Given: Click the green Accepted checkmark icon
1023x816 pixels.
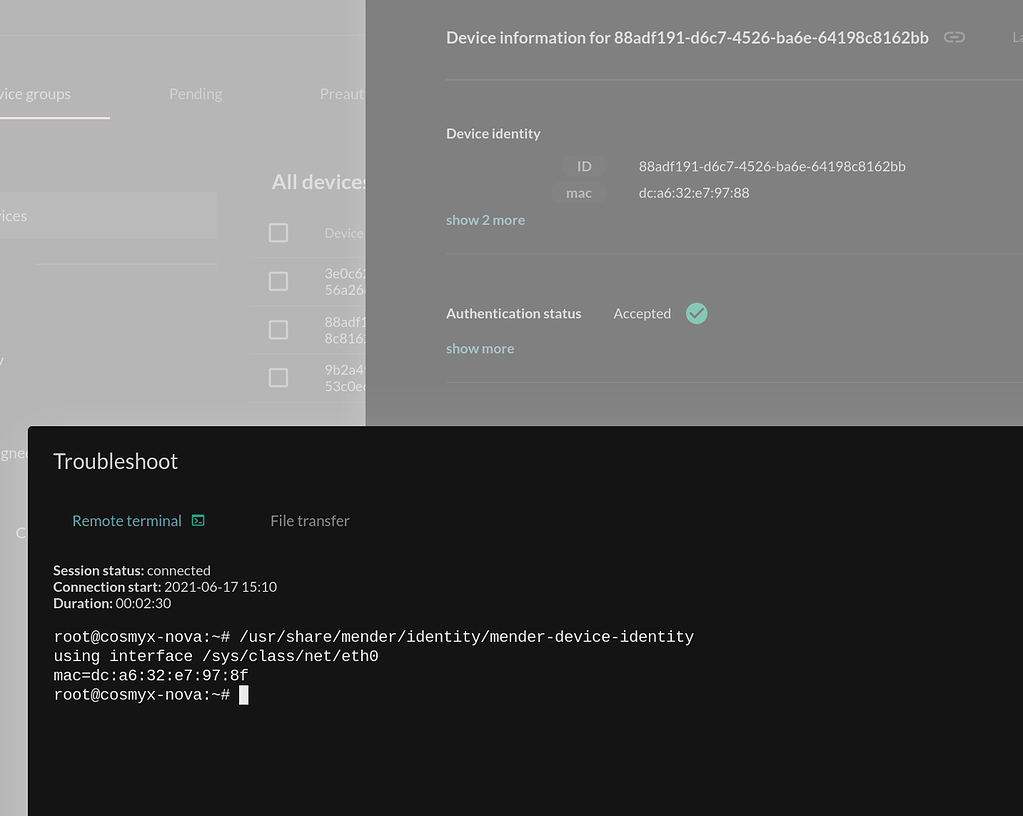Looking at the screenshot, I should pyautogui.click(x=696, y=313).
